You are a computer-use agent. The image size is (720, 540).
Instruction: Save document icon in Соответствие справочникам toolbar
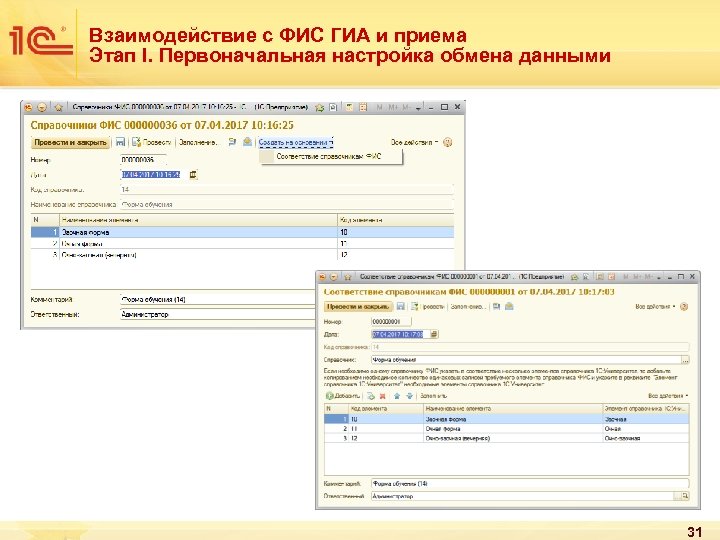tap(401, 306)
